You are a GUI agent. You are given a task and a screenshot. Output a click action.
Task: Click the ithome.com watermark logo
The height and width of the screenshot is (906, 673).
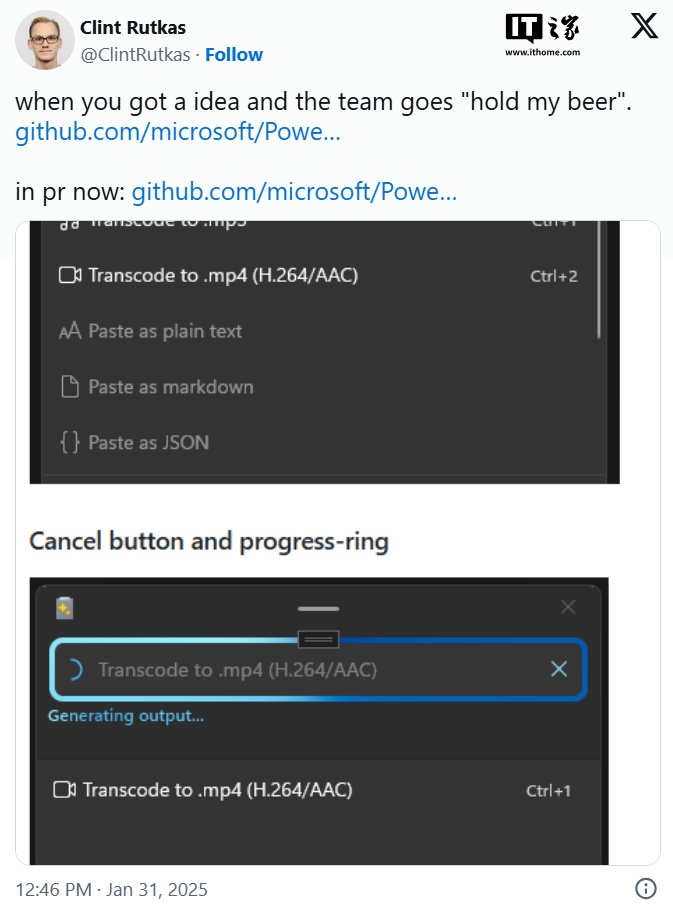pos(542,34)
